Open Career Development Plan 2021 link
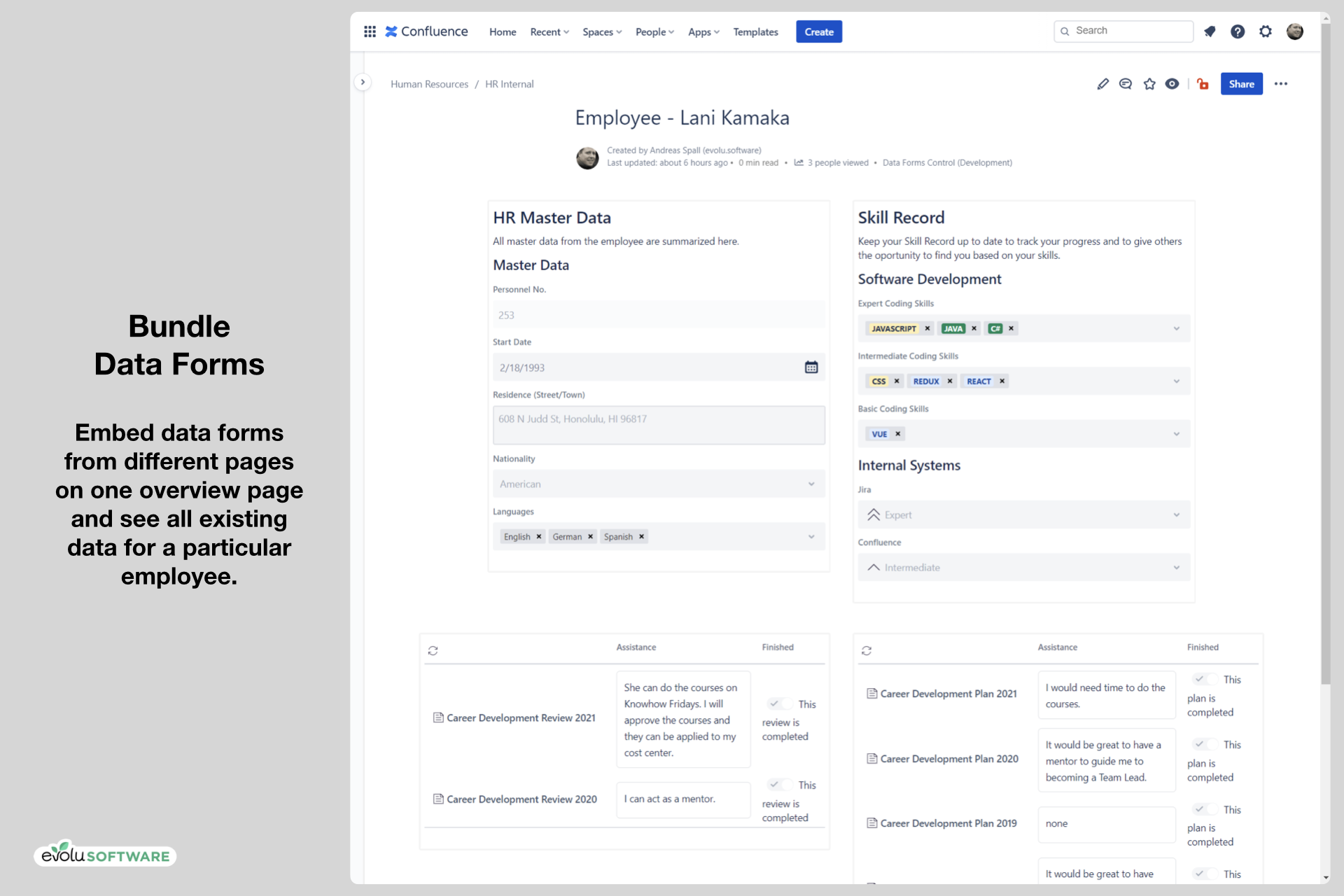 coord(948,694)
